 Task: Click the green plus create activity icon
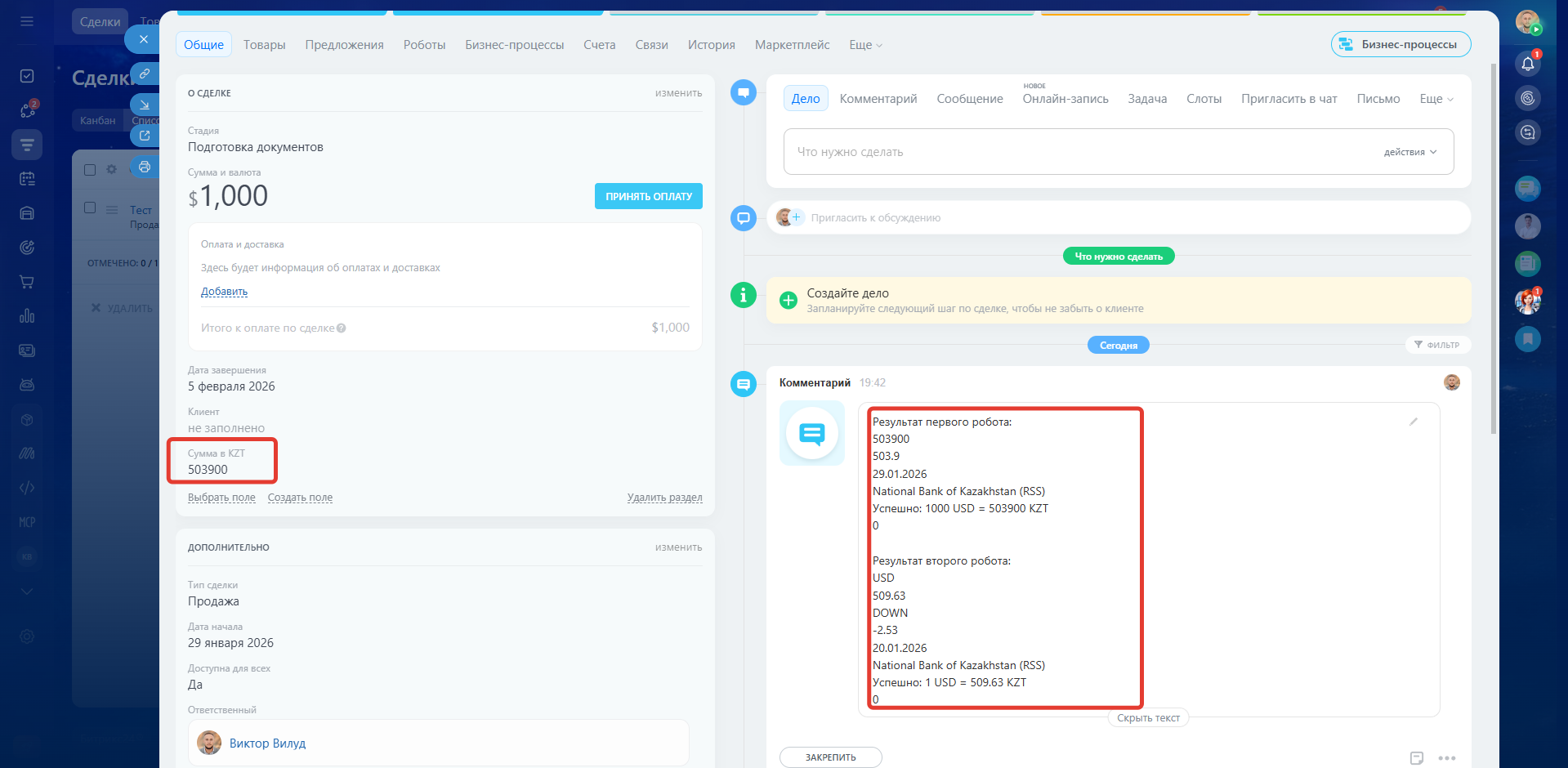pos(788,301)
